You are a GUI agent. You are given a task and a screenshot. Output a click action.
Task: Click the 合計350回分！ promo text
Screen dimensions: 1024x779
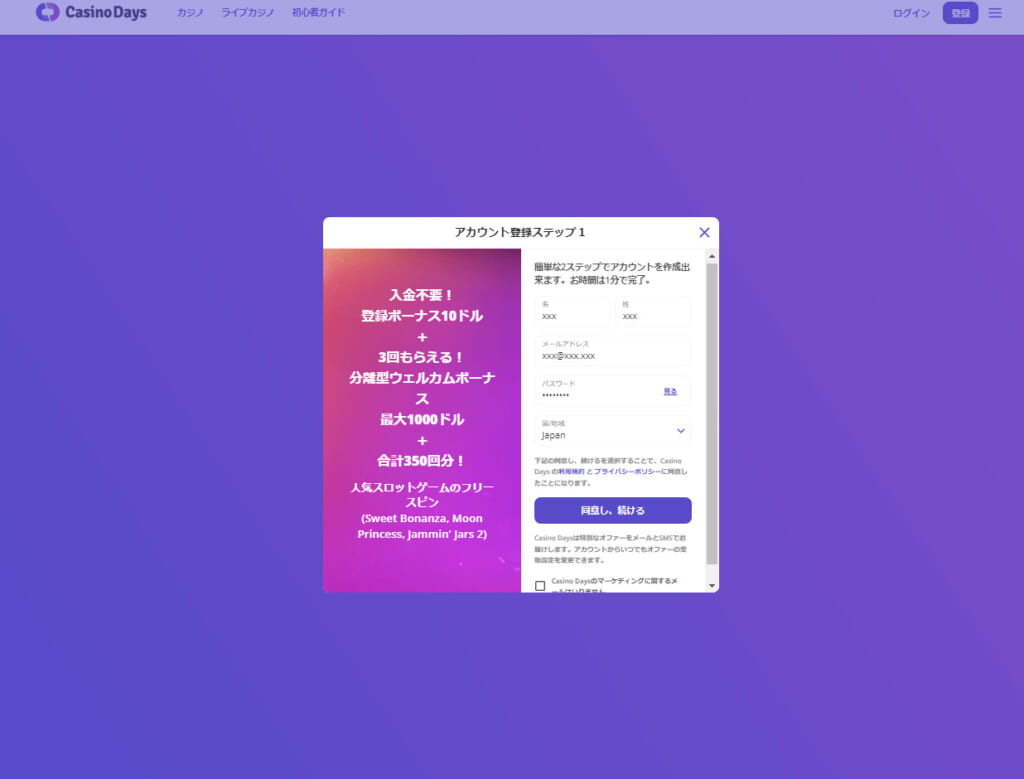(x=422, y=461)
